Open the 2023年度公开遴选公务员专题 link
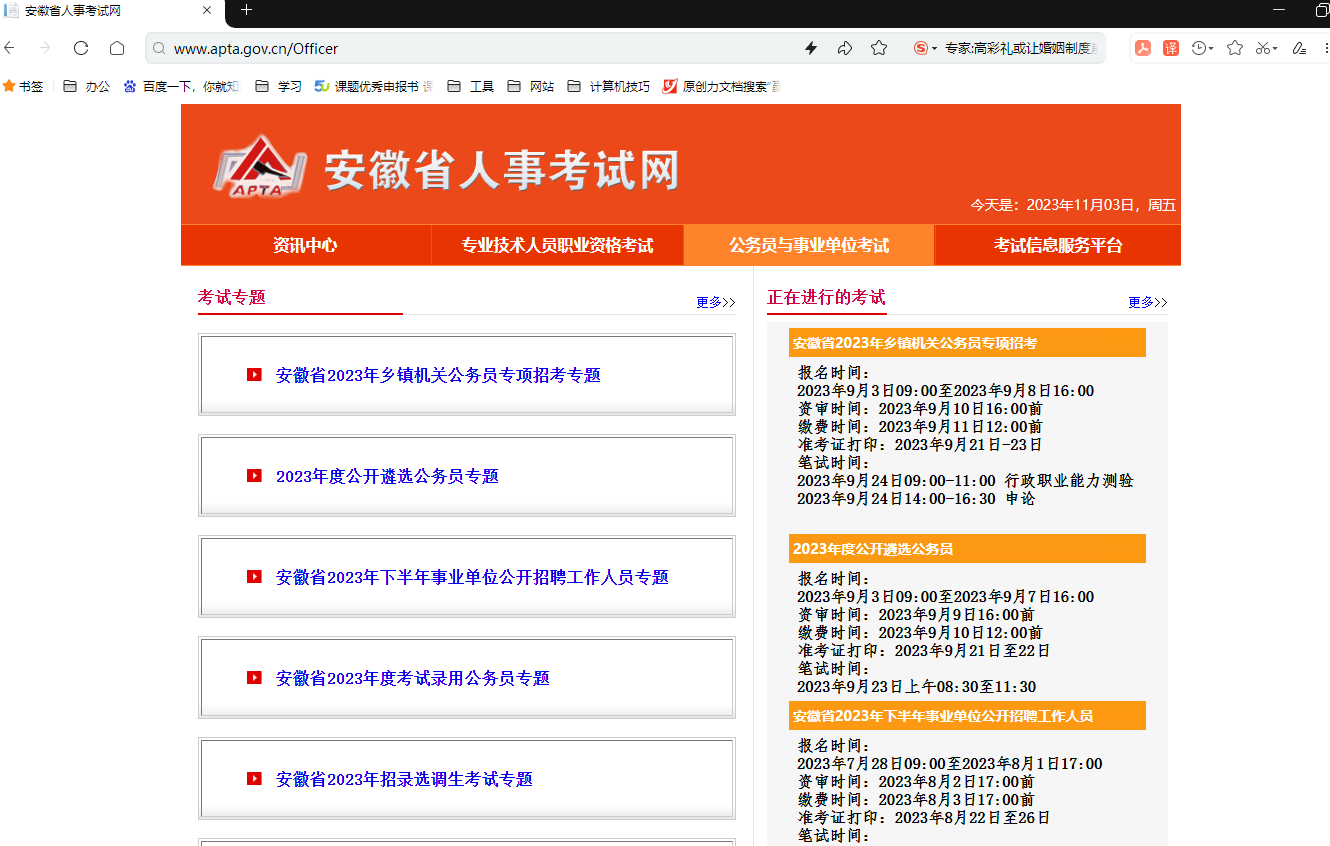 pos(387,476)
